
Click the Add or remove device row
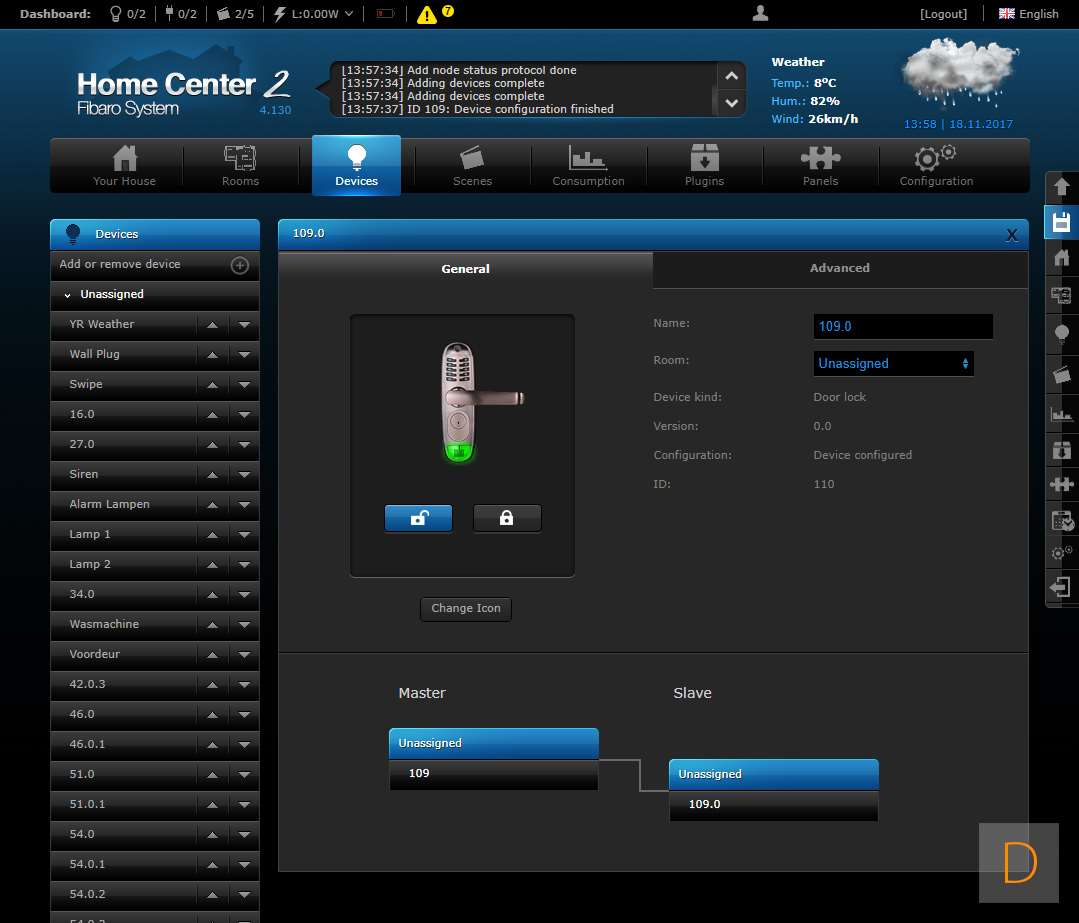[155, 265]
